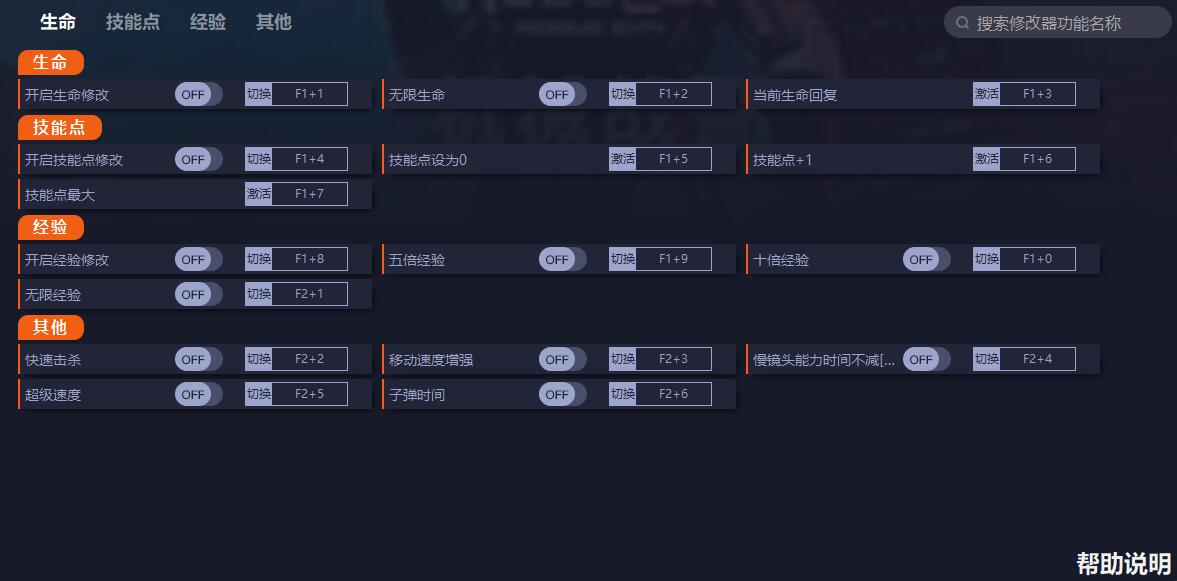
Task: Click 激活 next to 技能点+1
Action: 986,158
